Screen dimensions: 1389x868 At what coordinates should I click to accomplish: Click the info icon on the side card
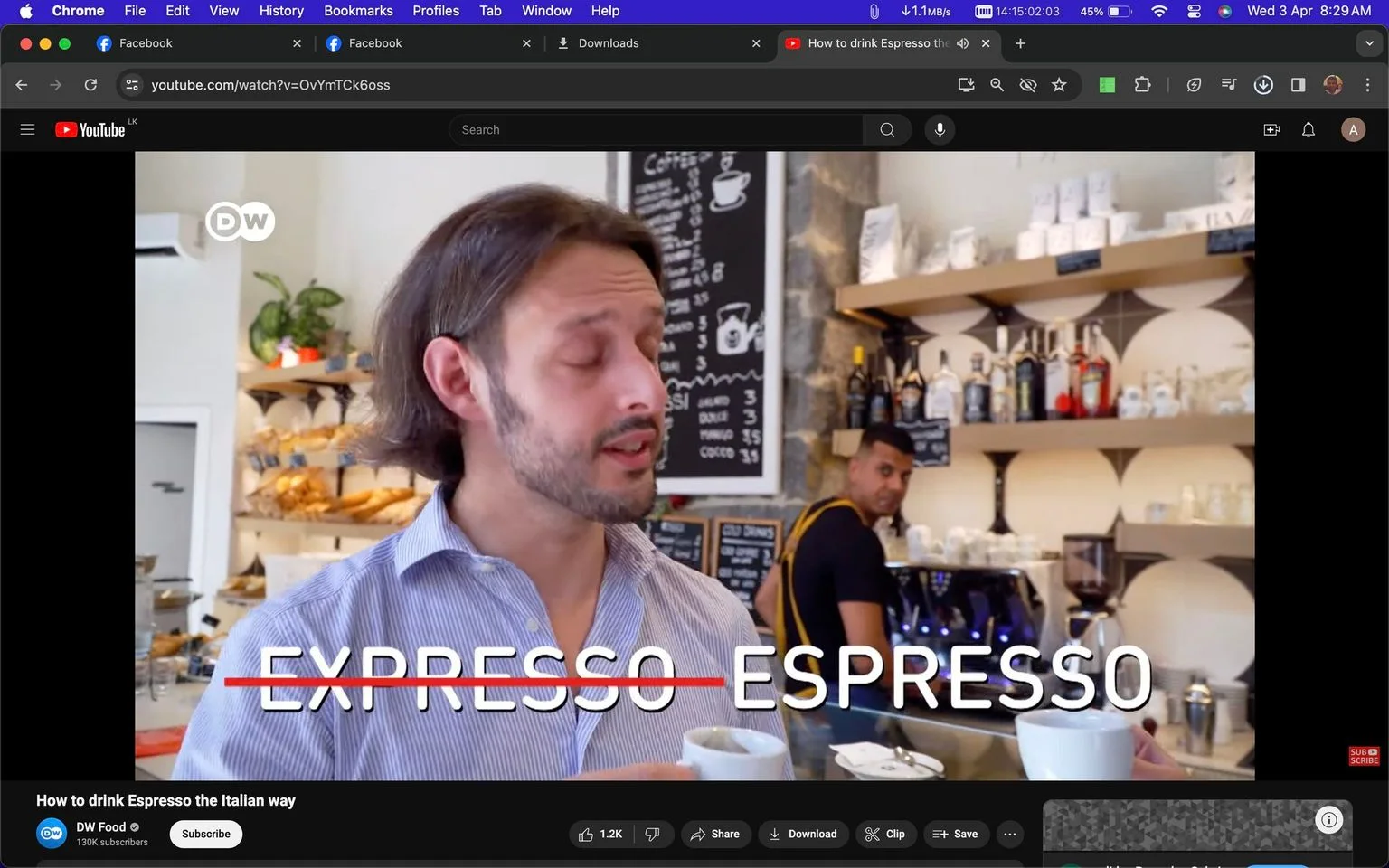[1328, 820]
